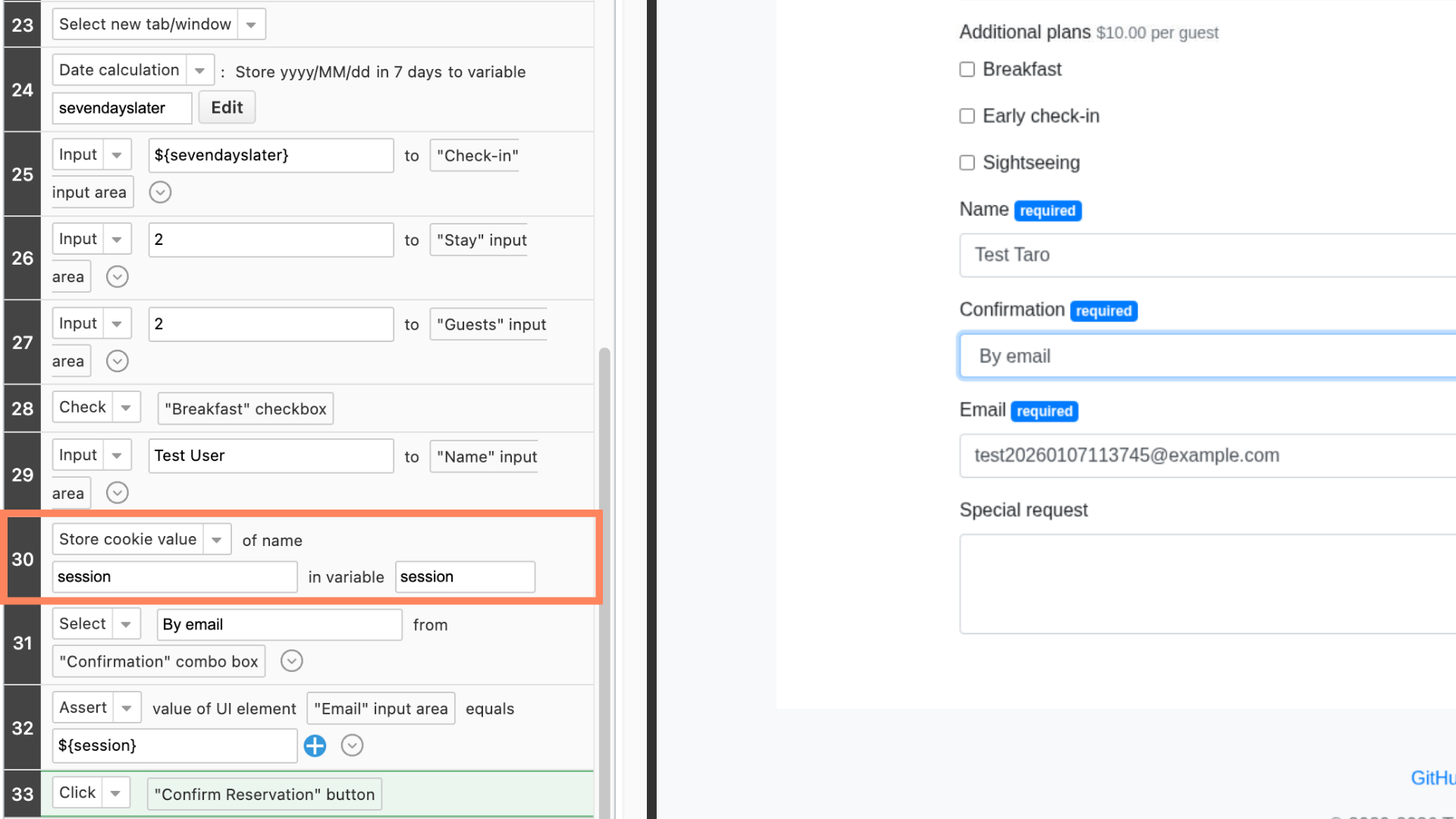Click the Special request text area

point(1206,584)
